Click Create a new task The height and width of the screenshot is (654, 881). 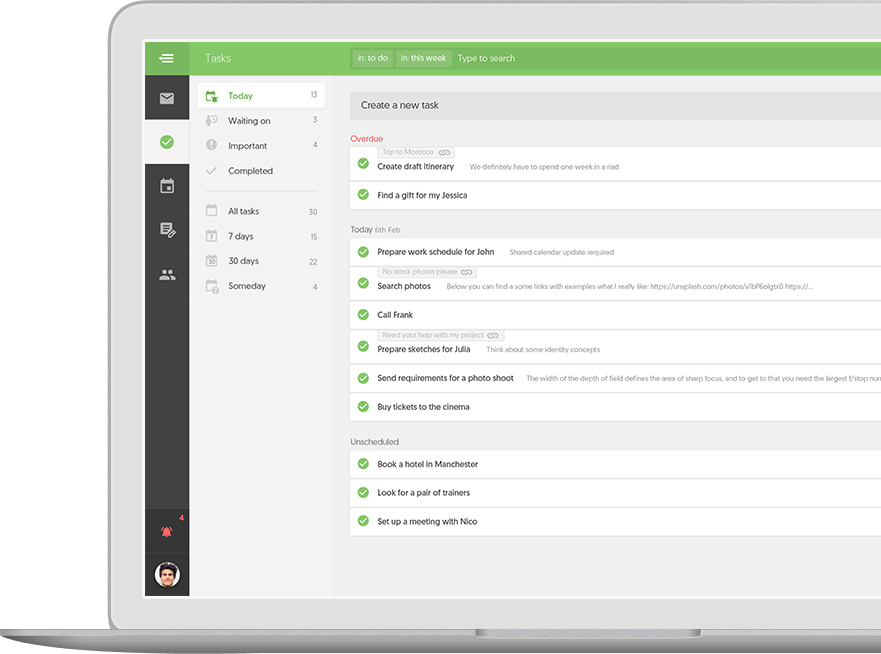click(400, 105)
